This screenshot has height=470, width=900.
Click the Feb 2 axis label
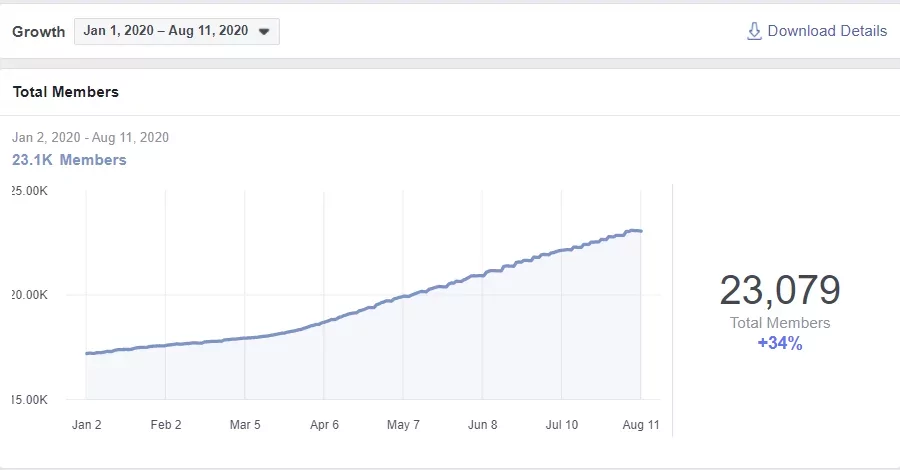click(166, 425)
